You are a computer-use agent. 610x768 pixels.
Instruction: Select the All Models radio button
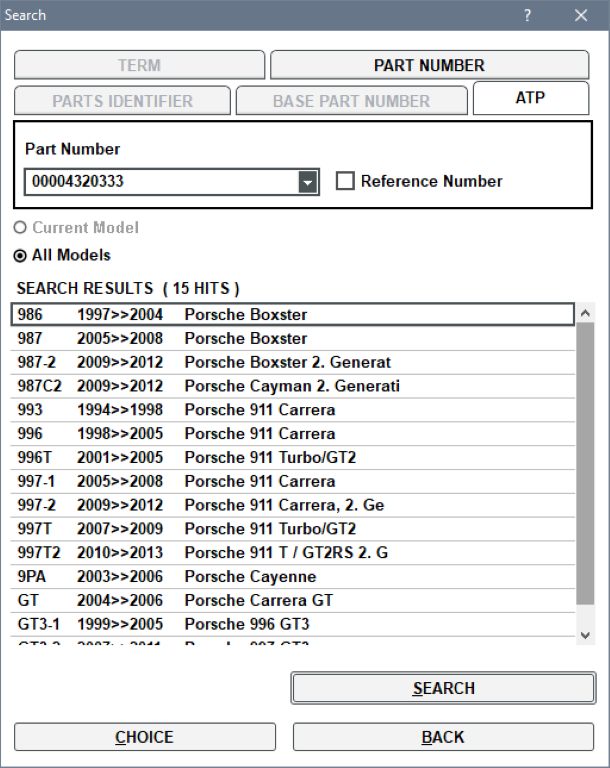(x=20, y=256)
